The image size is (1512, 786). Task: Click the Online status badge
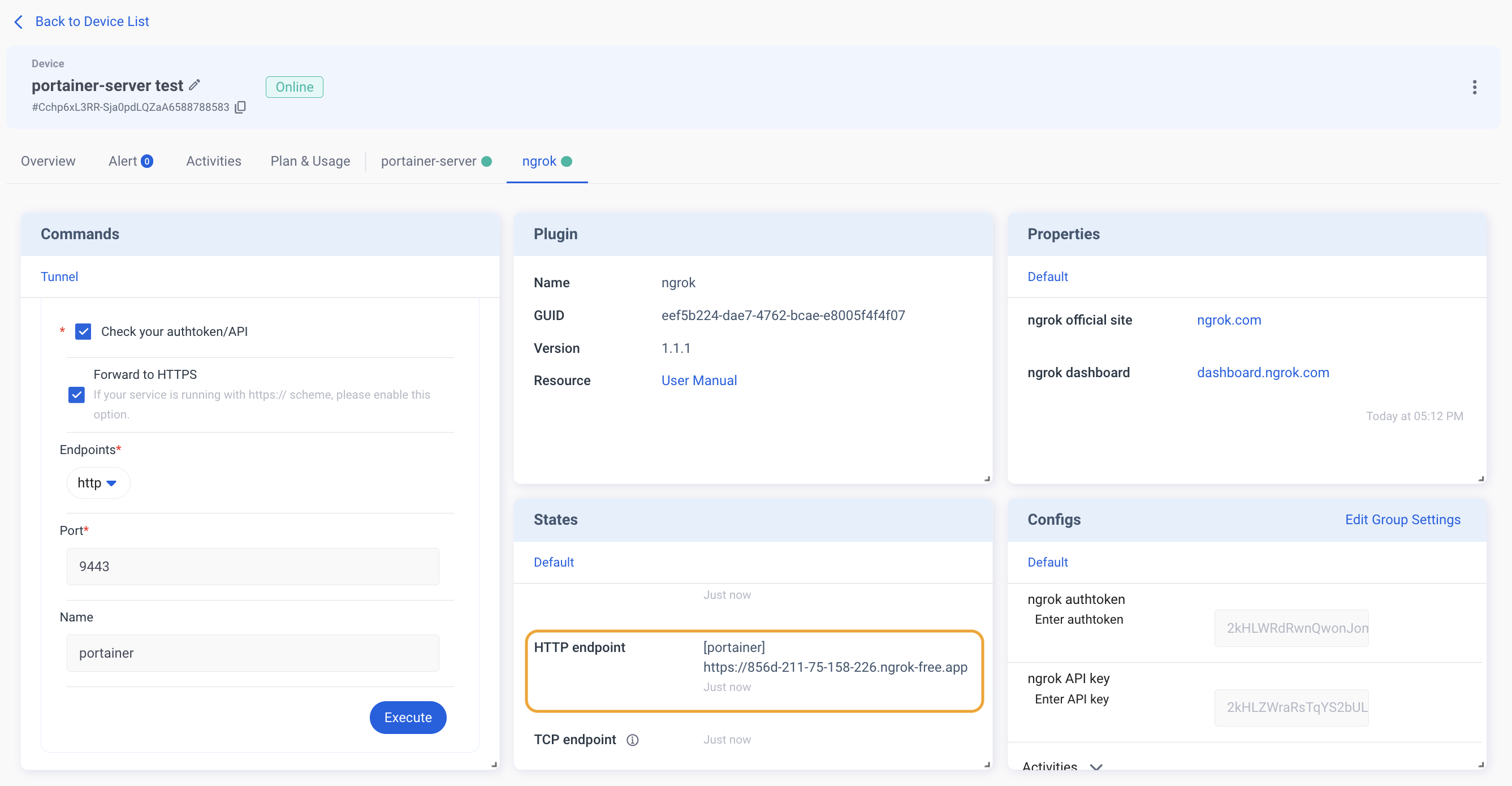pos(294,87)
